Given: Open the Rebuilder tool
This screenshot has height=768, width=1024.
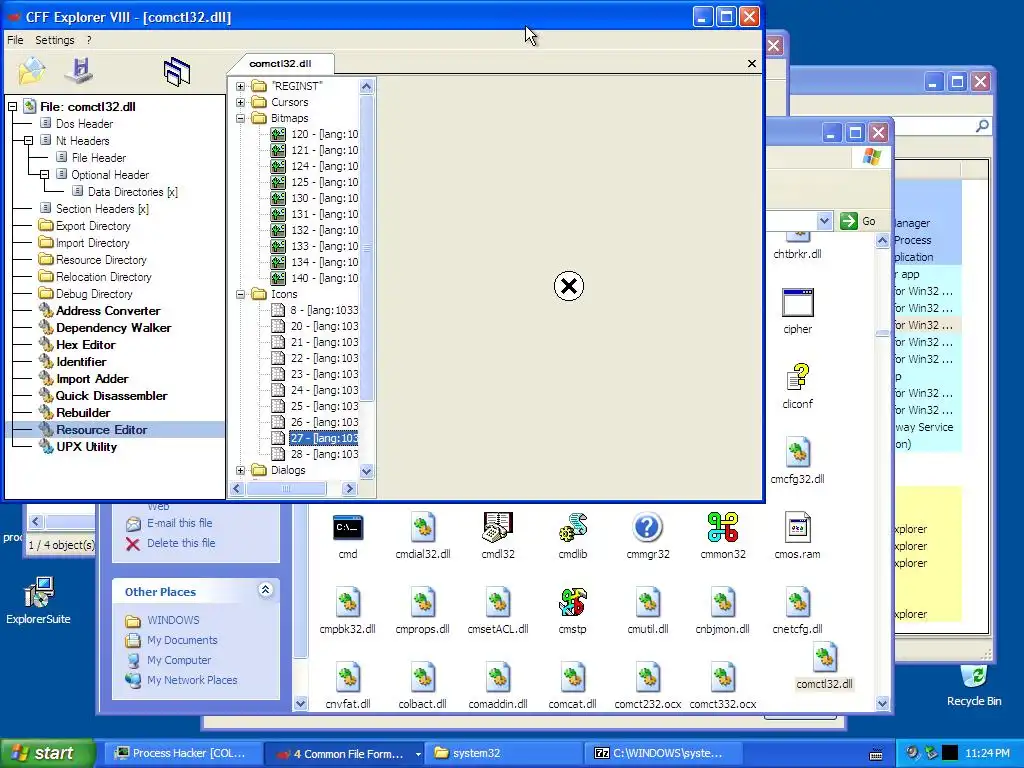Looking at the screenshot, I should (83, 412).
